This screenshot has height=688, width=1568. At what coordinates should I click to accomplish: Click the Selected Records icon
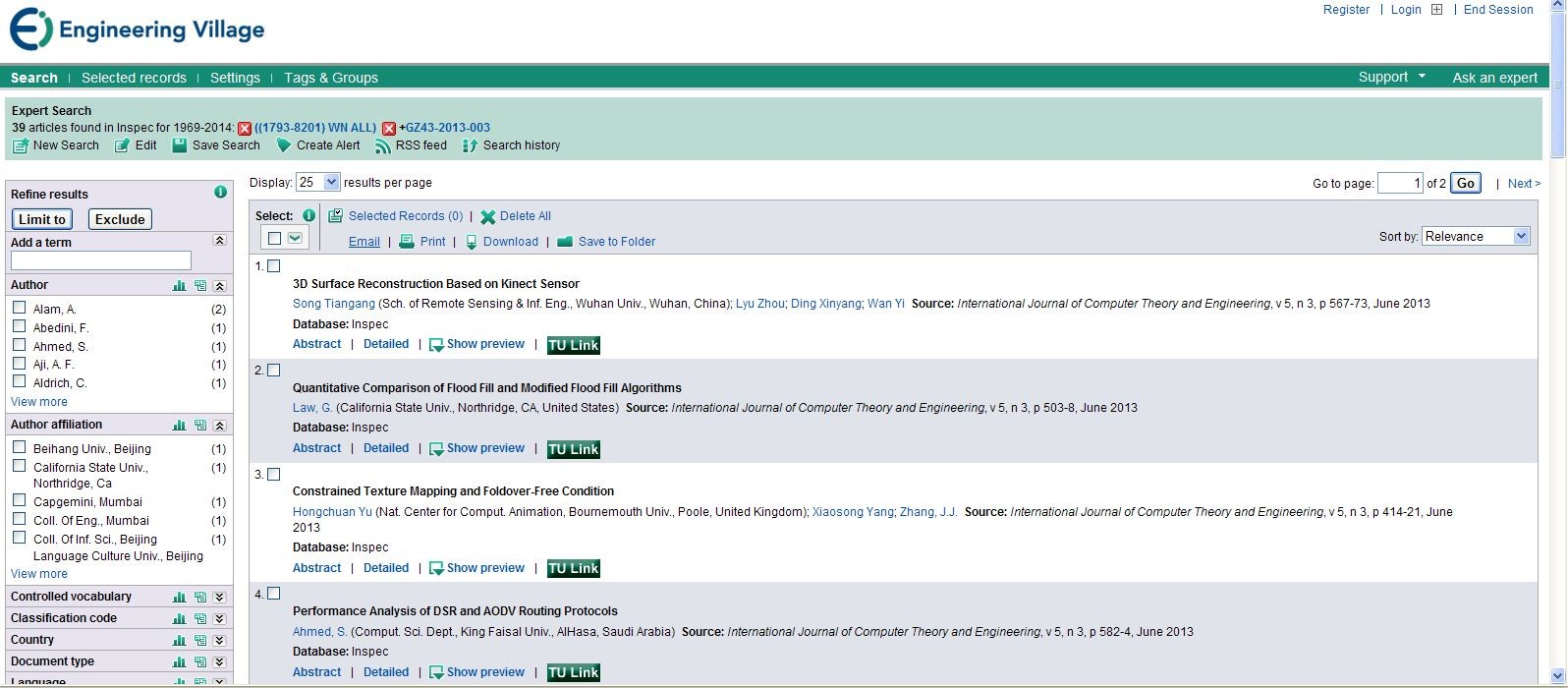(335, 216)
